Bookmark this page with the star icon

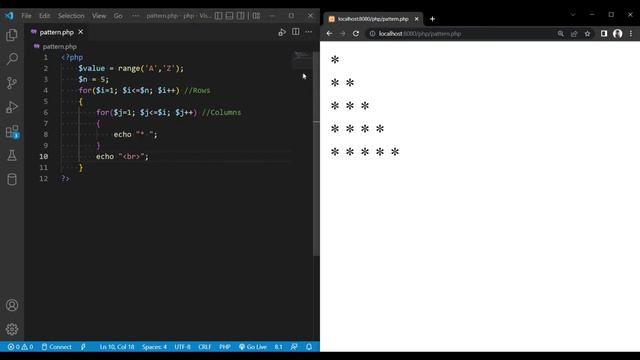click(587, 33)
